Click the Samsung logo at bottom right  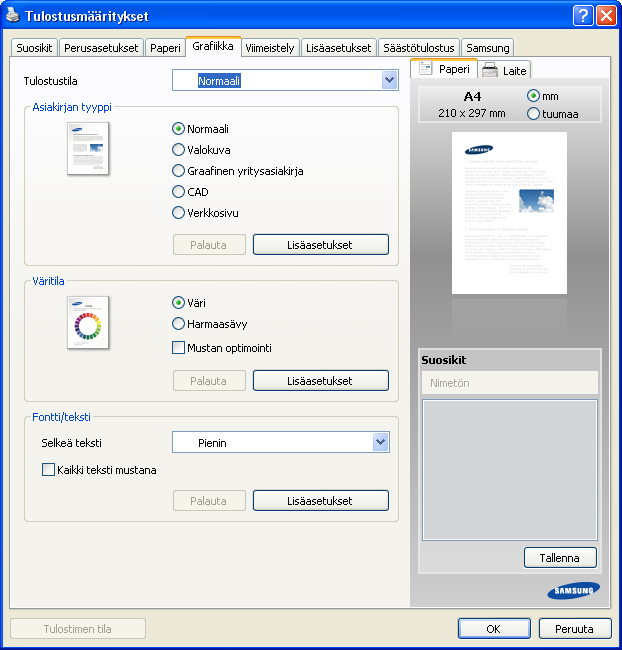(573, 591)
